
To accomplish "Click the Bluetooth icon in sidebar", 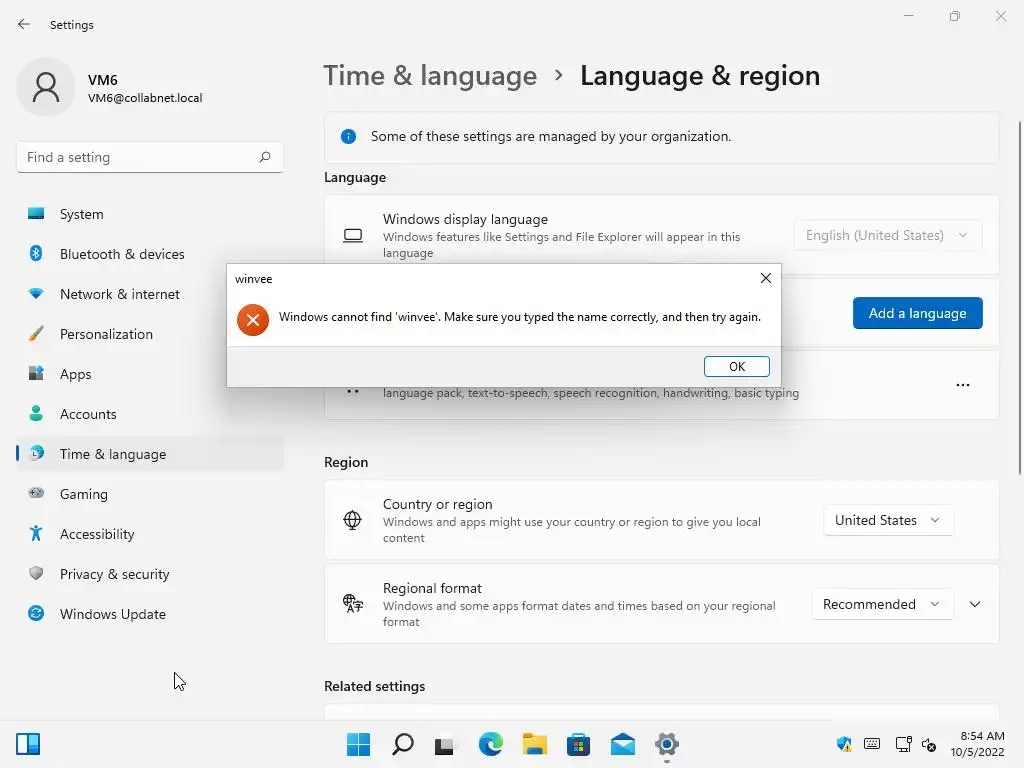I will [36, 253].
